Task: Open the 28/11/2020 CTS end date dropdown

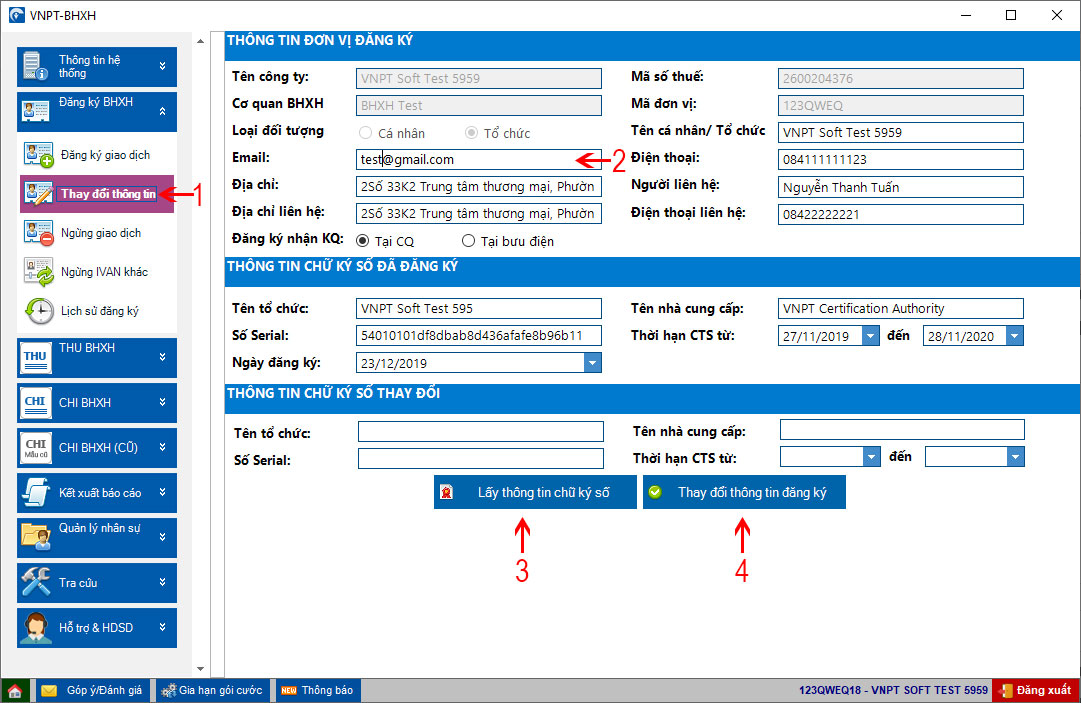Action: tap(1014, 336)
